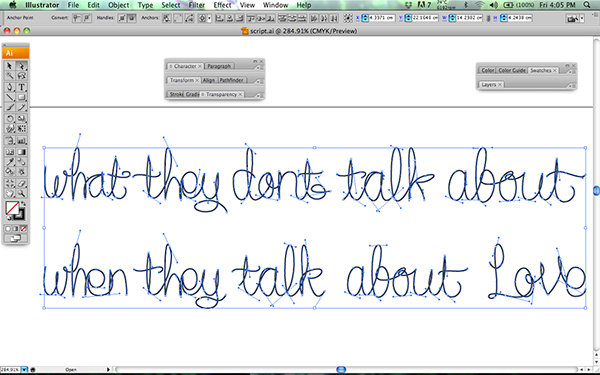Select the Paintbrush tool
The image size is (600, 375).
click(x=10, y=108)
